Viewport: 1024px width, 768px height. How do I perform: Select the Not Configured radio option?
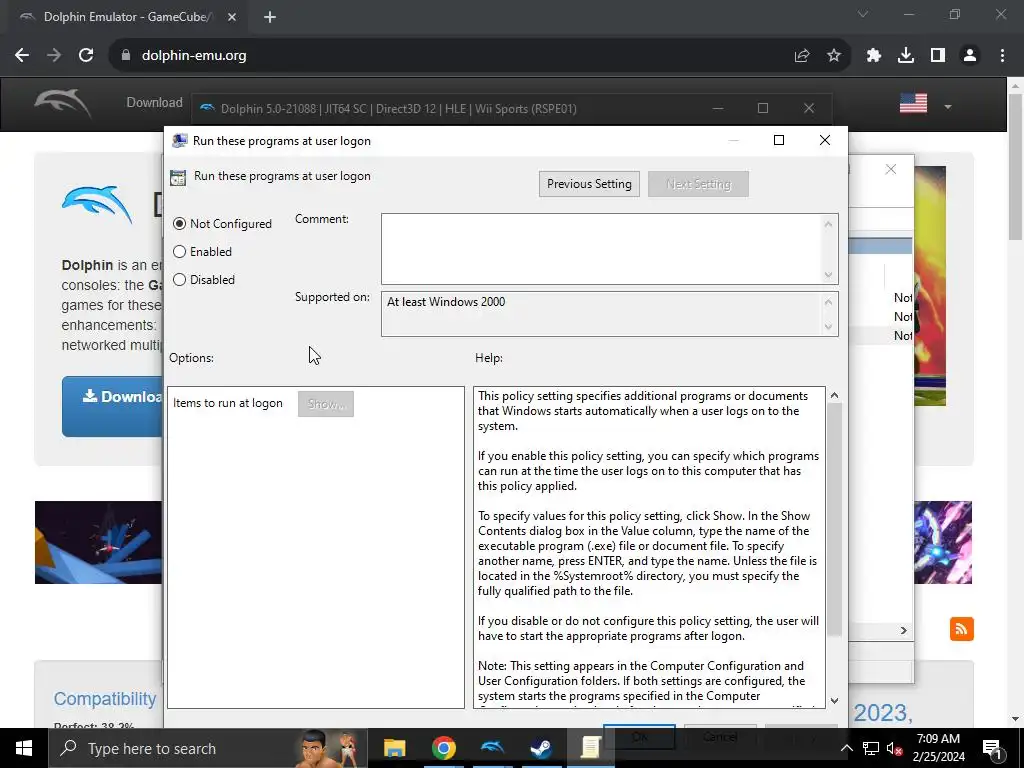click(x=222, y=224)
